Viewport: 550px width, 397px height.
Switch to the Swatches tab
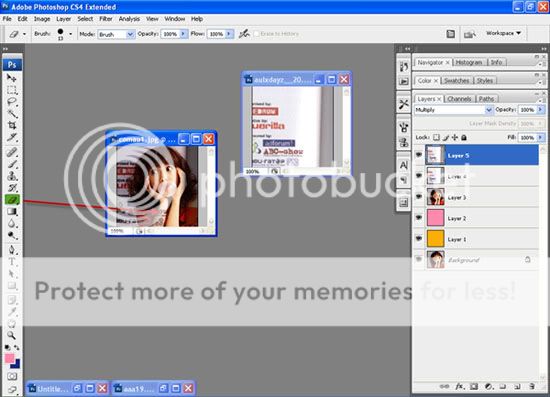click(456, 81)
